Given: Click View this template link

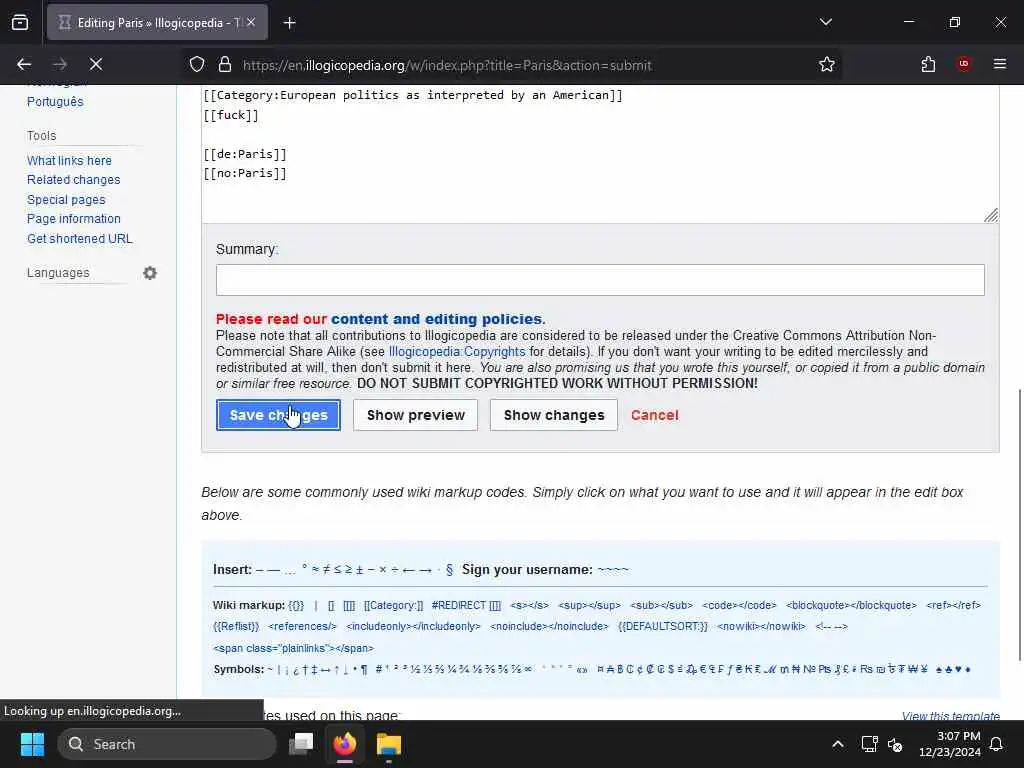Looking at the screenshot, I should click(950, 716).
